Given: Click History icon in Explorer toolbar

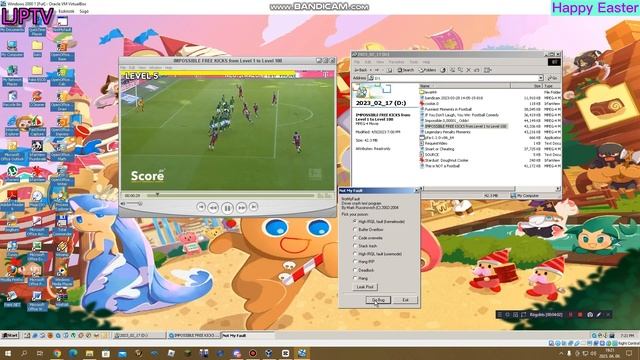Looking at the screenshot, I should [x=443, y=70].
